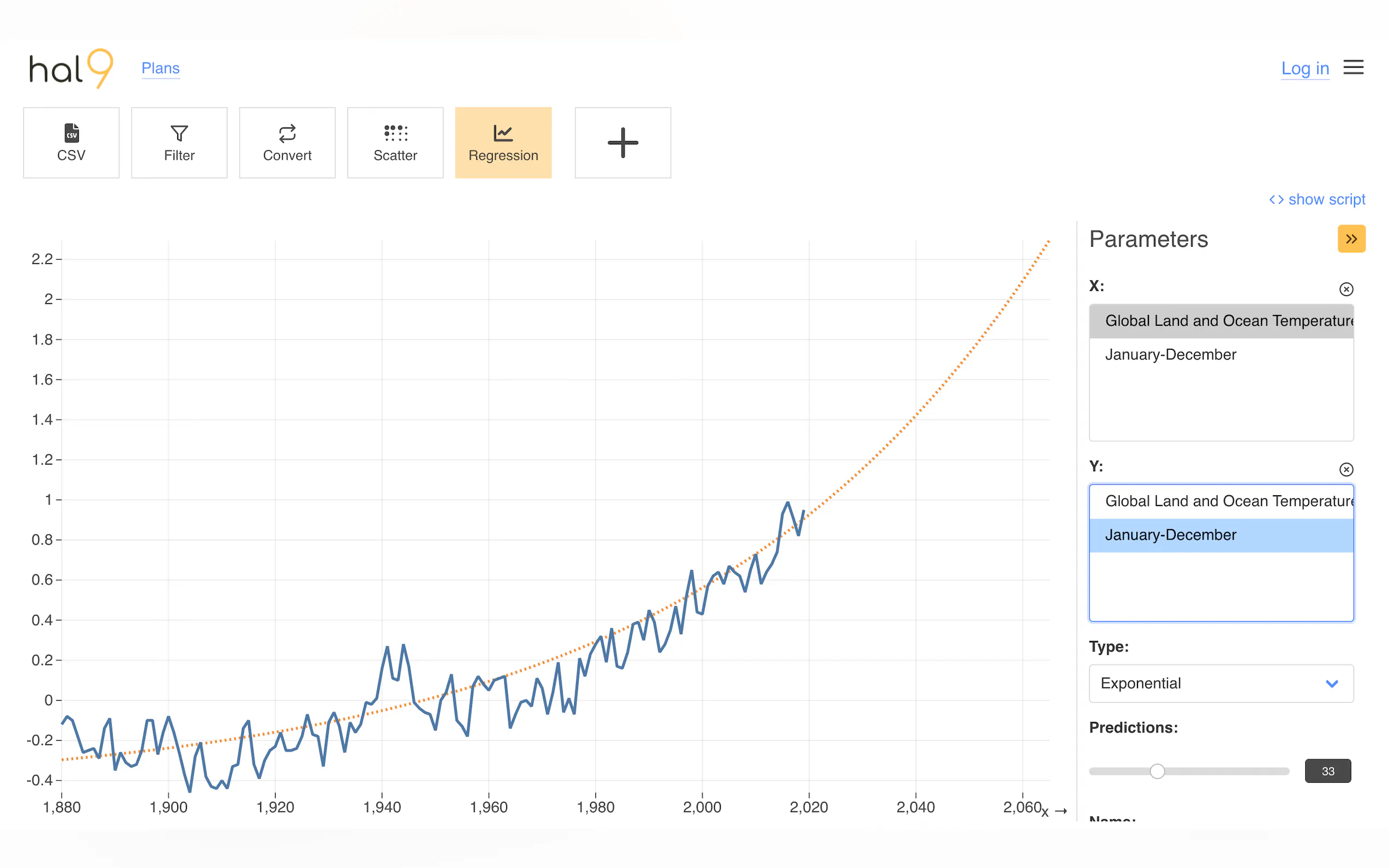
Task: Select the Scatter chart step
Action: 395,142
